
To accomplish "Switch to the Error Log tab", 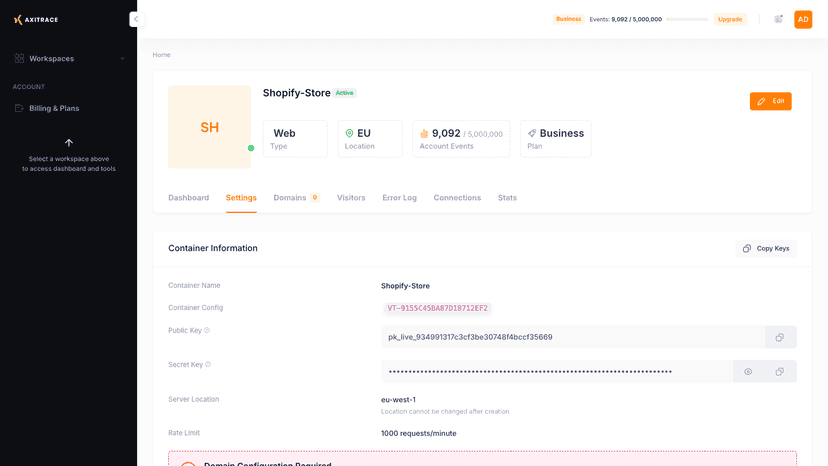I will click(399, 198).
